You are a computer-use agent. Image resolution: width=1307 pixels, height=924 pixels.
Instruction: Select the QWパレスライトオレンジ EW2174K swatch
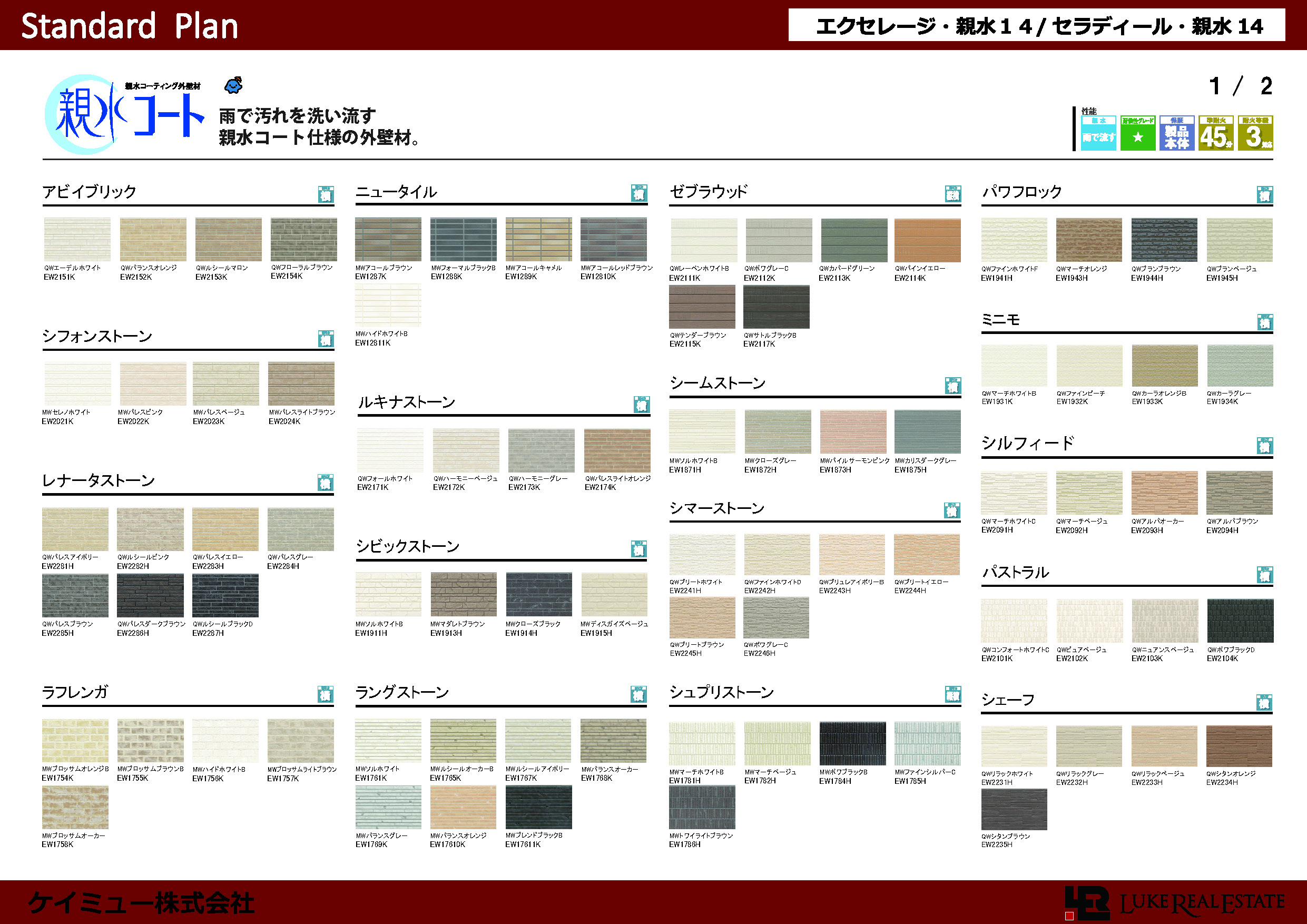617,451
